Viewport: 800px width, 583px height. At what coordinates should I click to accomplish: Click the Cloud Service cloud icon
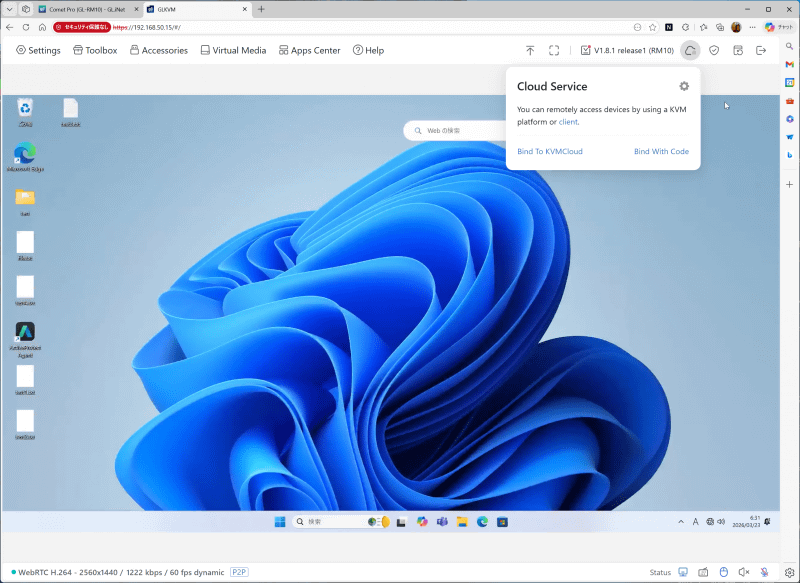coord(689,50)
